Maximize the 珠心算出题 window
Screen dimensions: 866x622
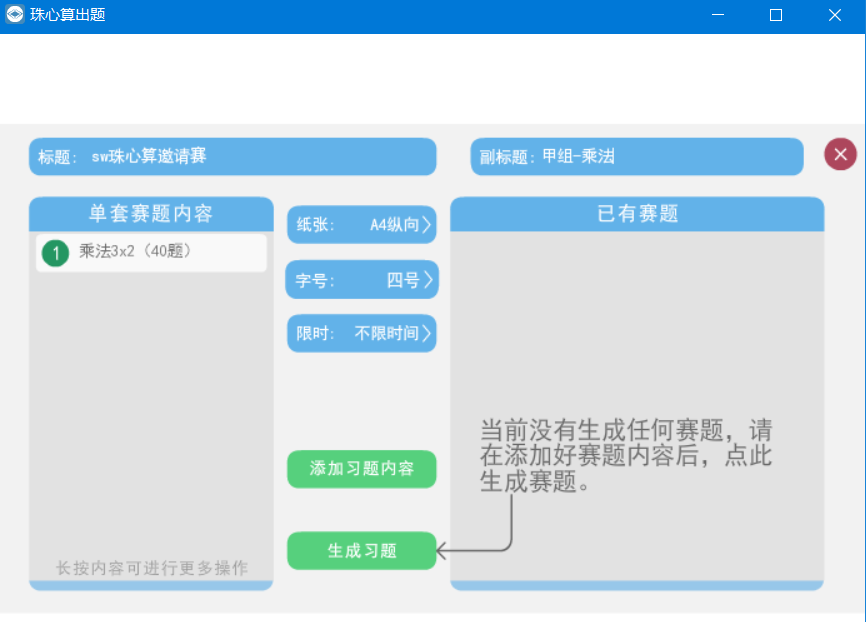[775, 15]
